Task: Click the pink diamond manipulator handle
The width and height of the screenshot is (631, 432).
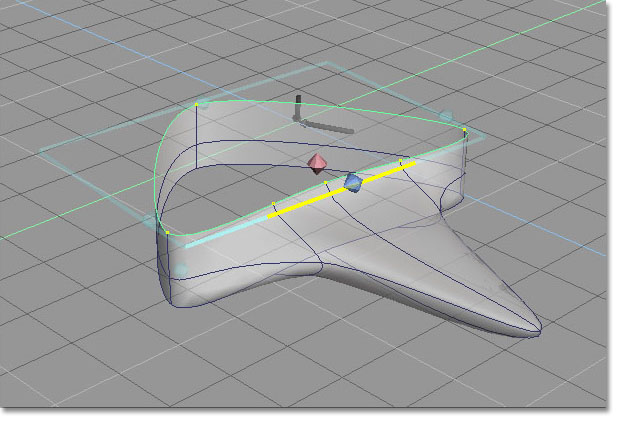Action: pos(318,164)
